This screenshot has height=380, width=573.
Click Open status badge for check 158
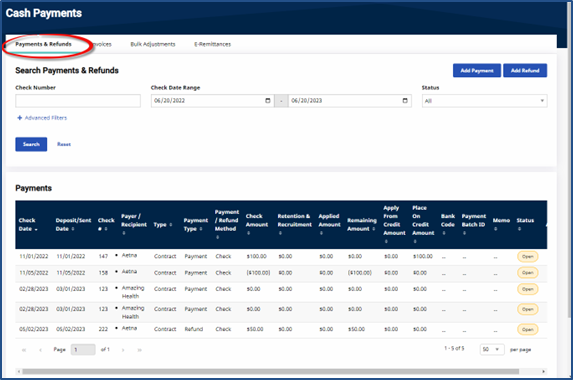(528, 273)
